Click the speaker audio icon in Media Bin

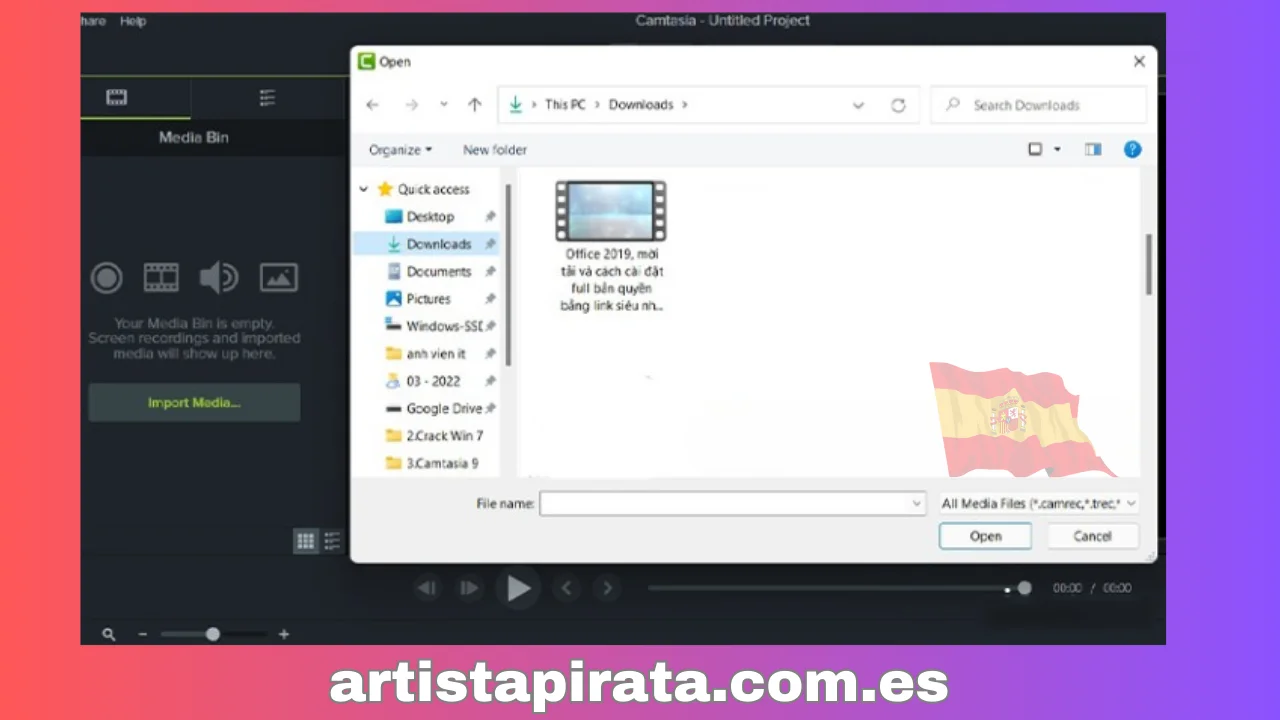tap(218, 277)
